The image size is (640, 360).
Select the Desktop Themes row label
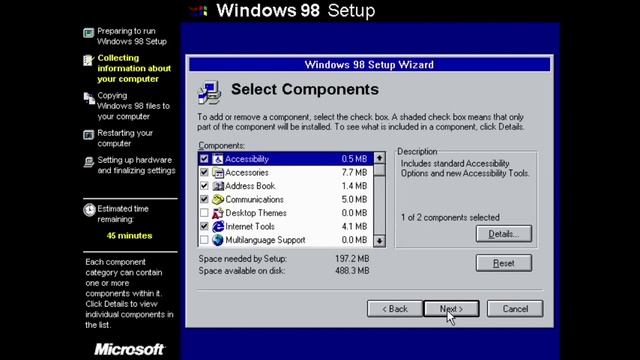pyautogui.click(x=256, y=213)
